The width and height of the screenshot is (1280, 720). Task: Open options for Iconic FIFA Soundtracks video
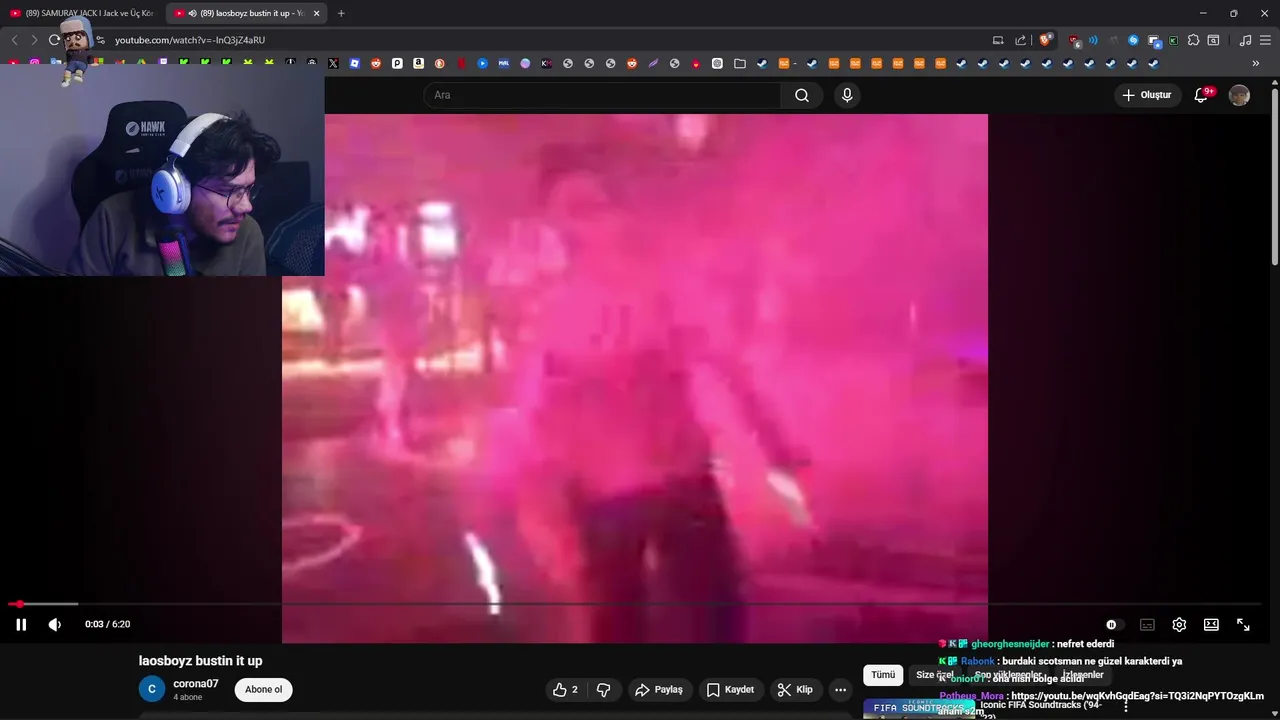pos(1126,707)
